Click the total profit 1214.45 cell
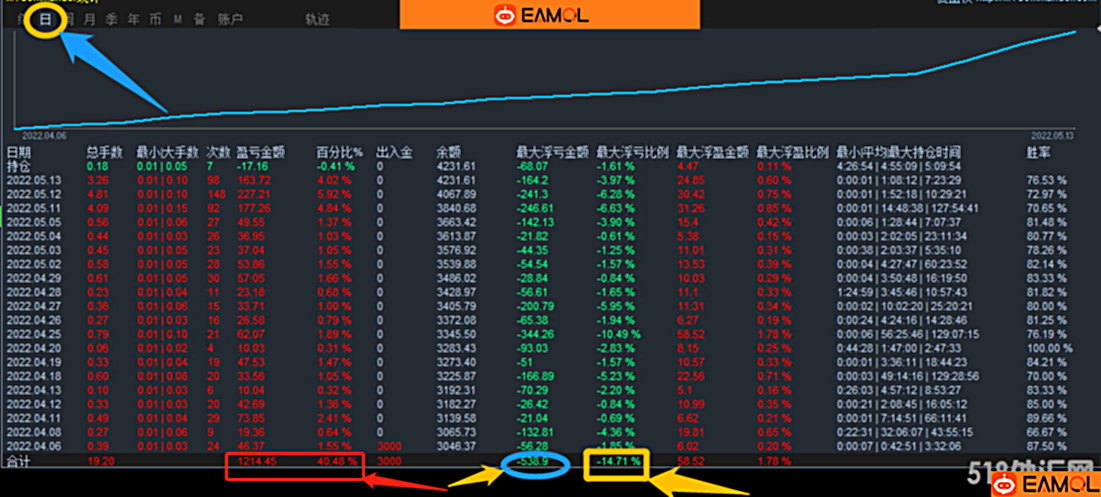Image resolution: width=1101 pixels, height=497 pixels. (258, 462)
